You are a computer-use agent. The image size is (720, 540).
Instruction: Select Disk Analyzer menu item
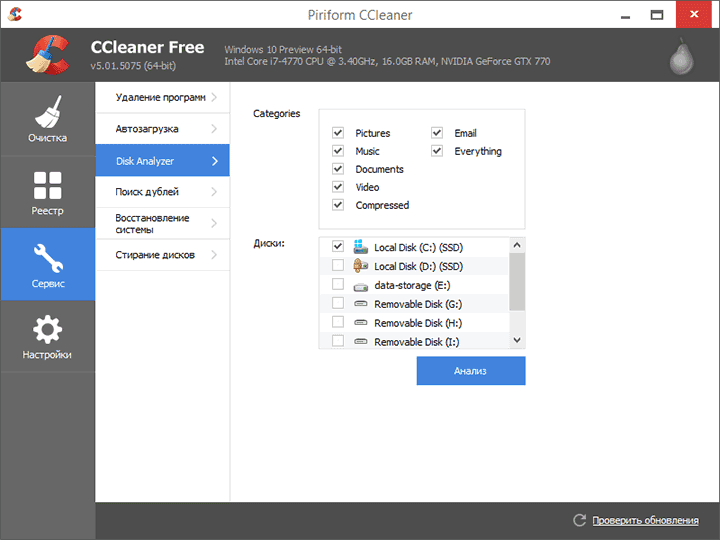click(x=163, y=160)
